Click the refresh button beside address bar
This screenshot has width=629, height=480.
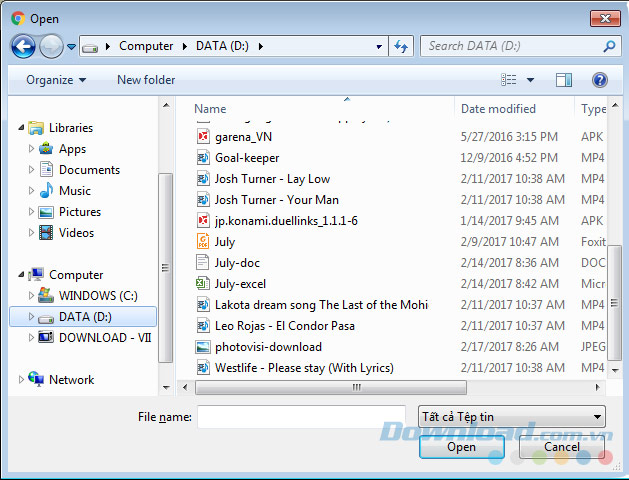point(401,46)
